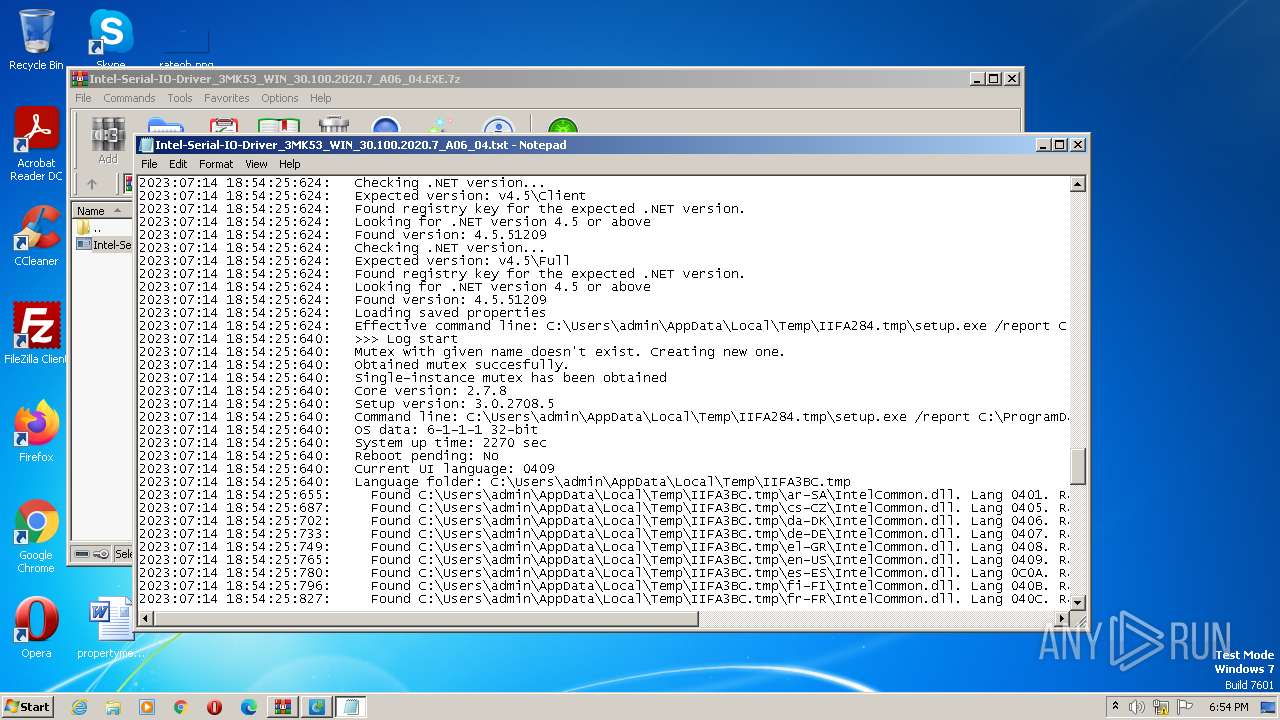The image size is (1280, 720).
Task: Open Notepad's Help menu
Action: pos(290,164)
